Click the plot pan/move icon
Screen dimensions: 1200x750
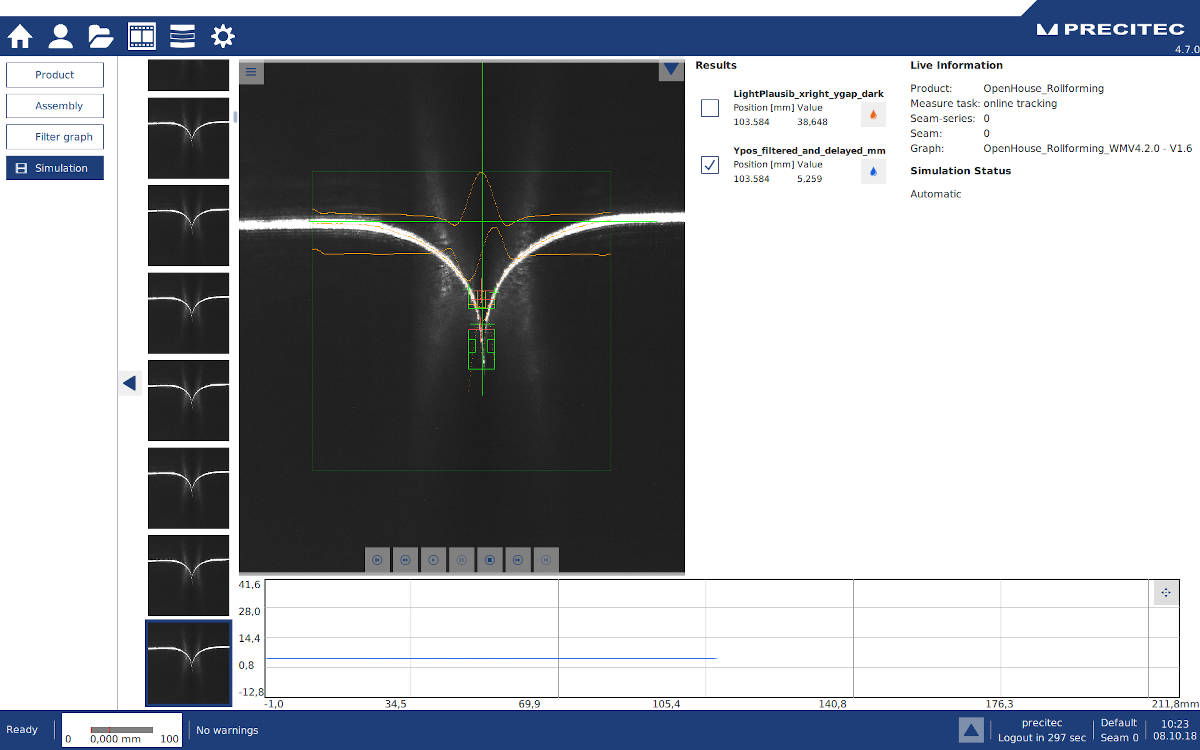[x=1165, y=593]
